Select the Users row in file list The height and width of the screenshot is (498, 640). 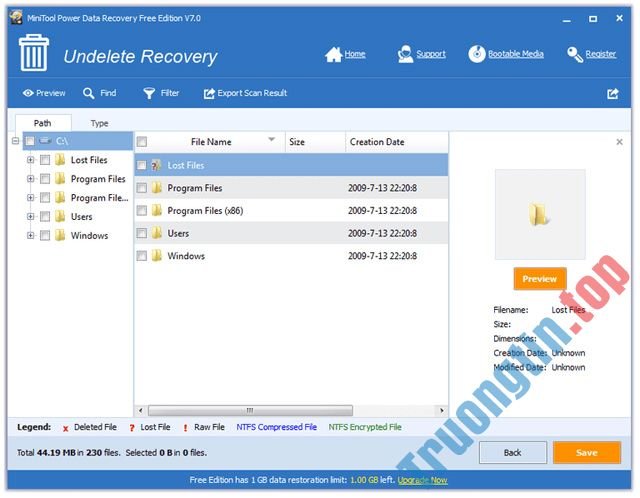pos(291,233)
